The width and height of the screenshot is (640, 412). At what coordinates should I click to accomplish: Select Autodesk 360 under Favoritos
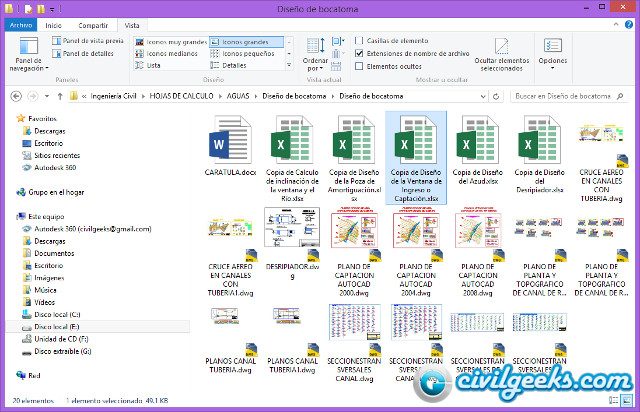pos(56,168)
